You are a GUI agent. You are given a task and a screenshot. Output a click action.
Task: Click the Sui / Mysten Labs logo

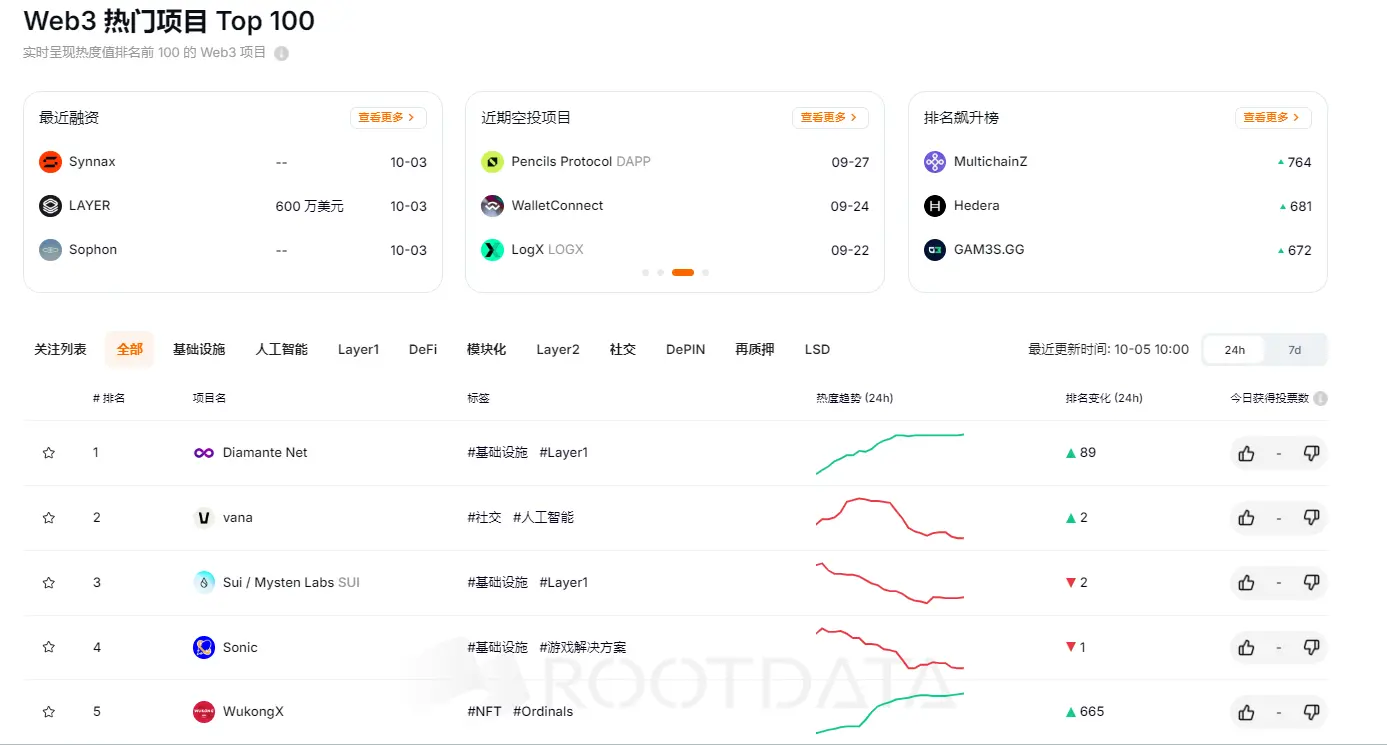[204, 582]
